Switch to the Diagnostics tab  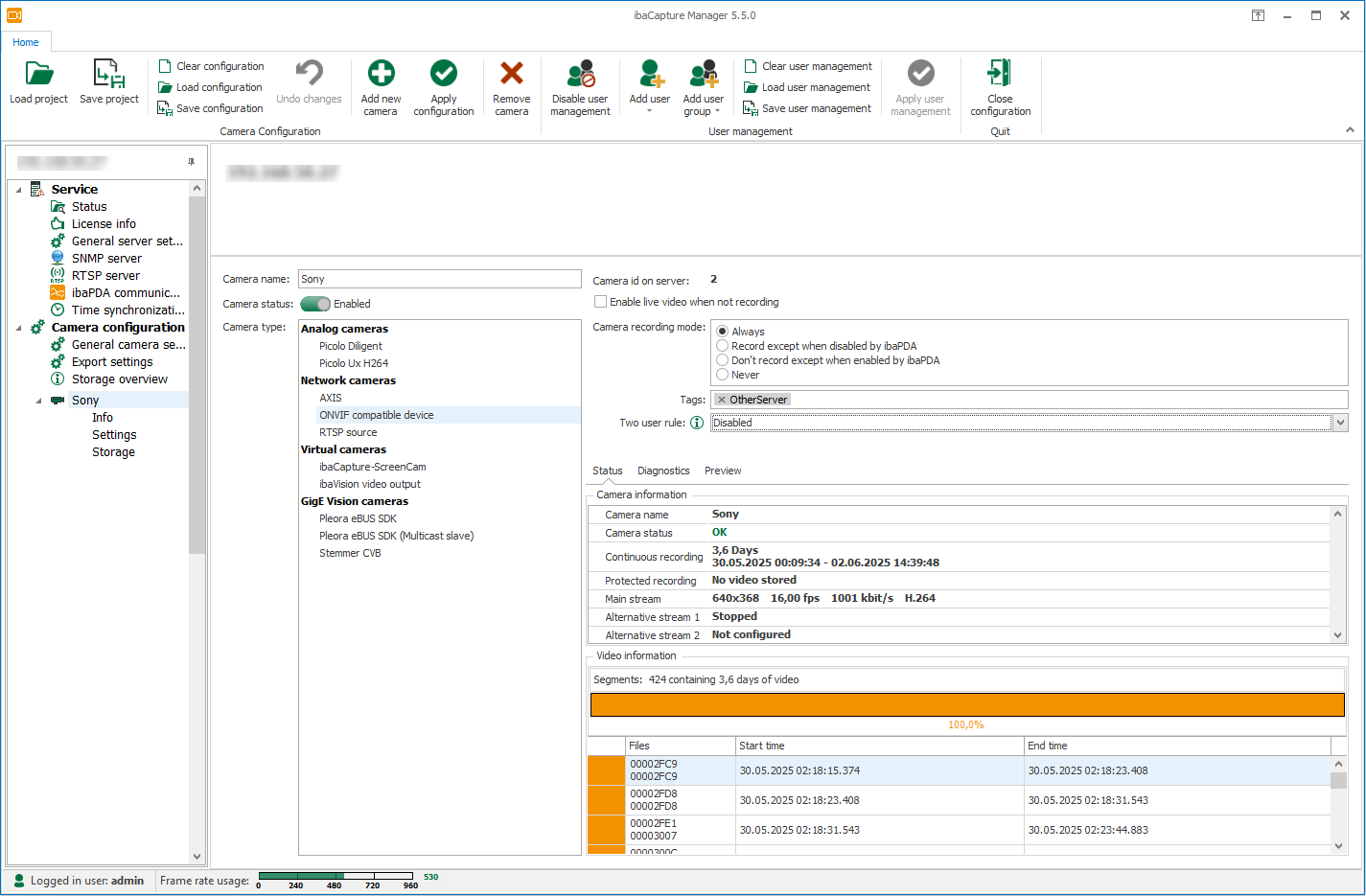point(663,471)
